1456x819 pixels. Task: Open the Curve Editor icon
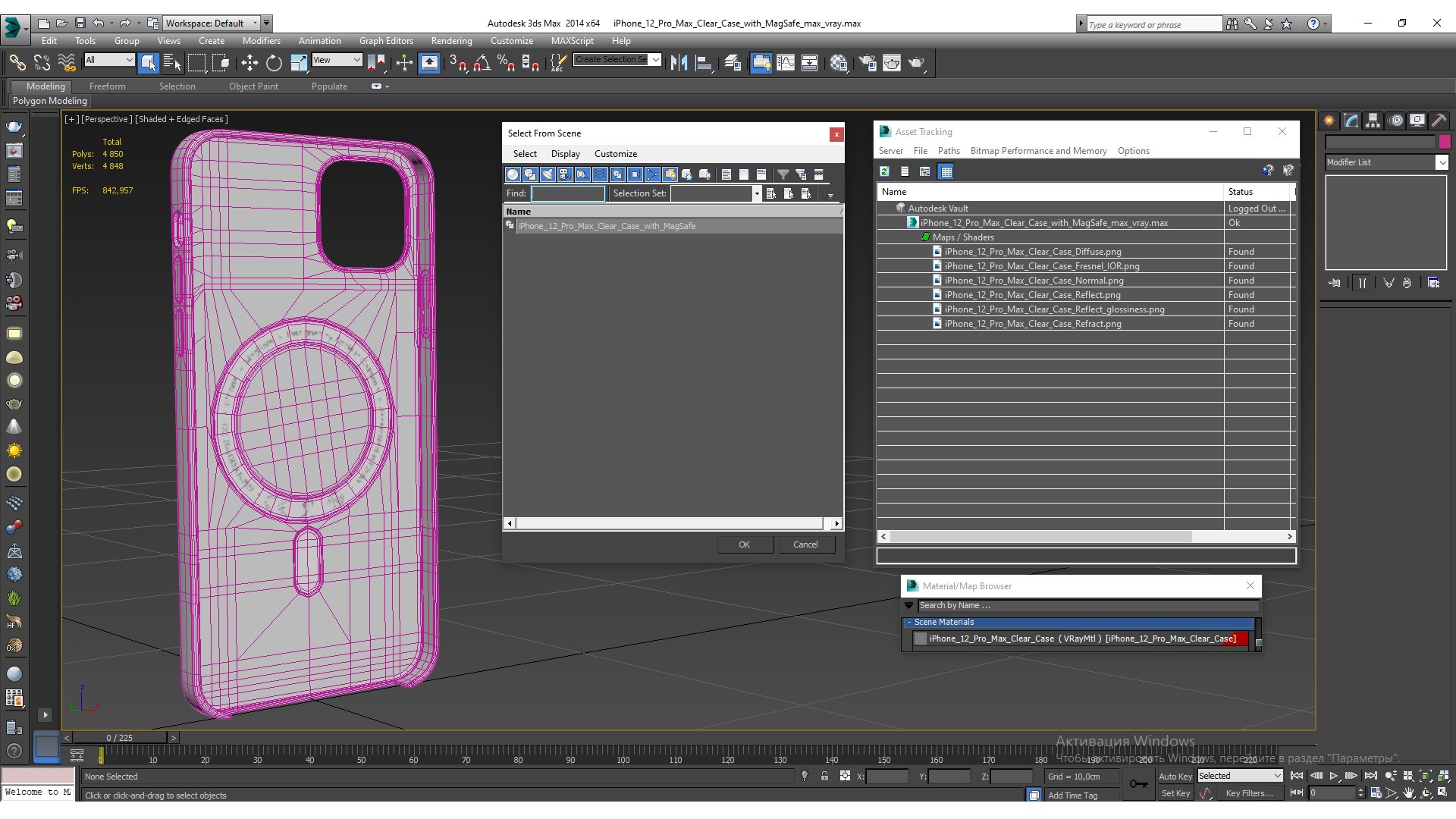coord(786,63)
